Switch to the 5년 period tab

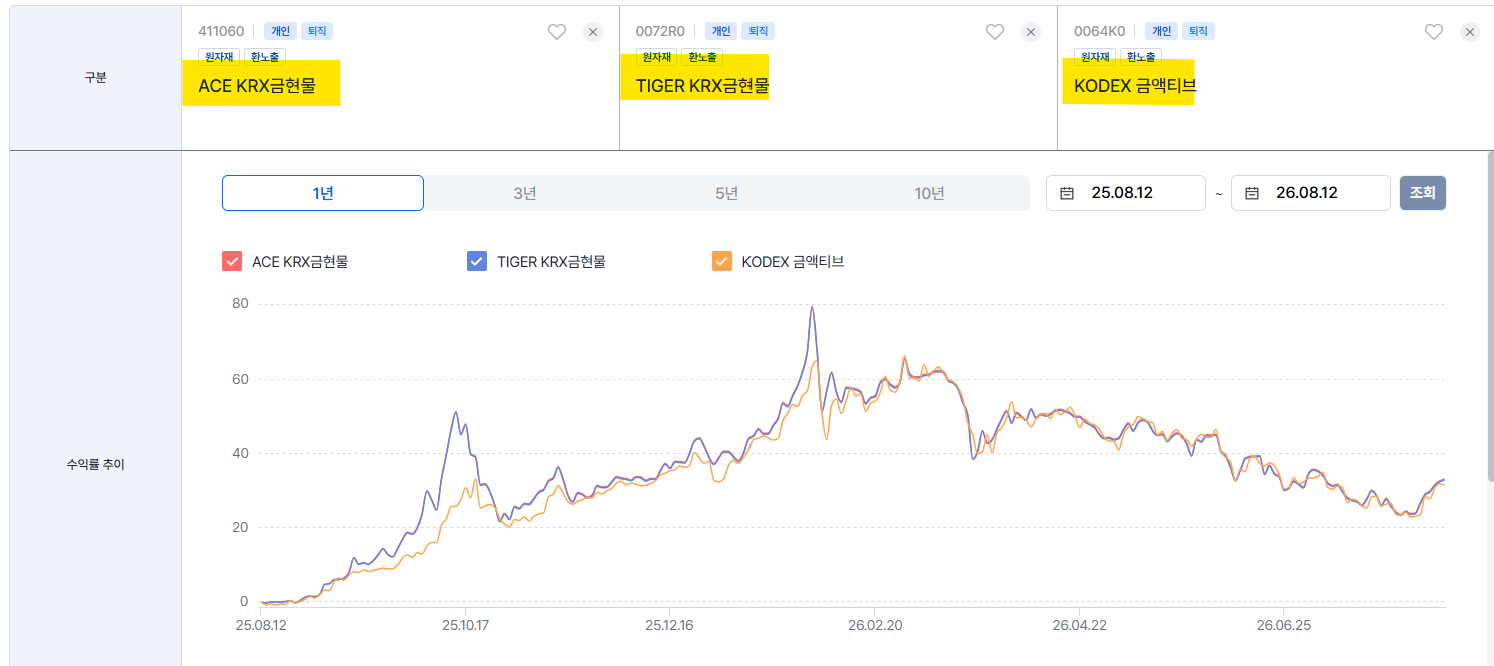point(727,193)
